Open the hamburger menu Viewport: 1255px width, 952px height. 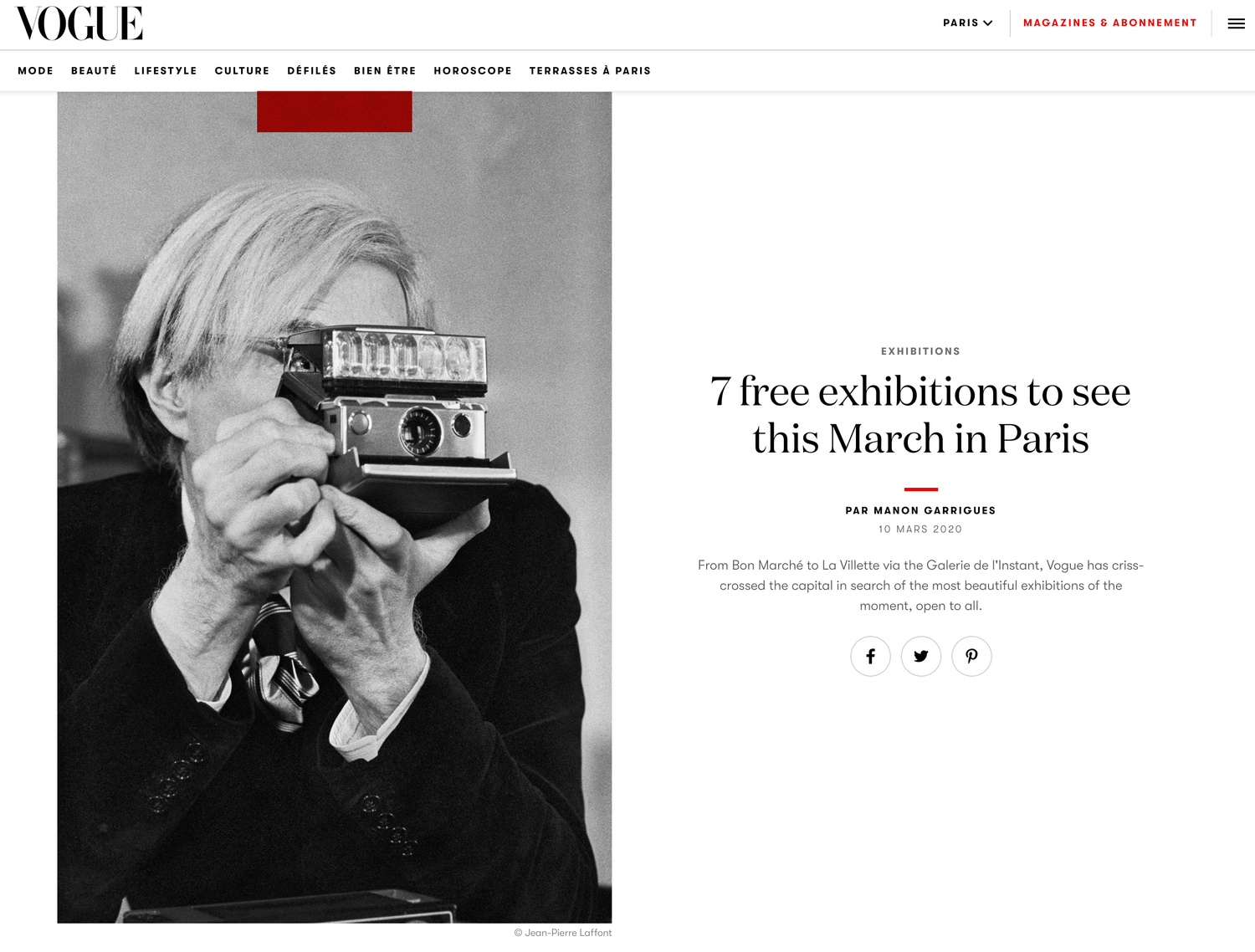click(x=1236, y=23)
